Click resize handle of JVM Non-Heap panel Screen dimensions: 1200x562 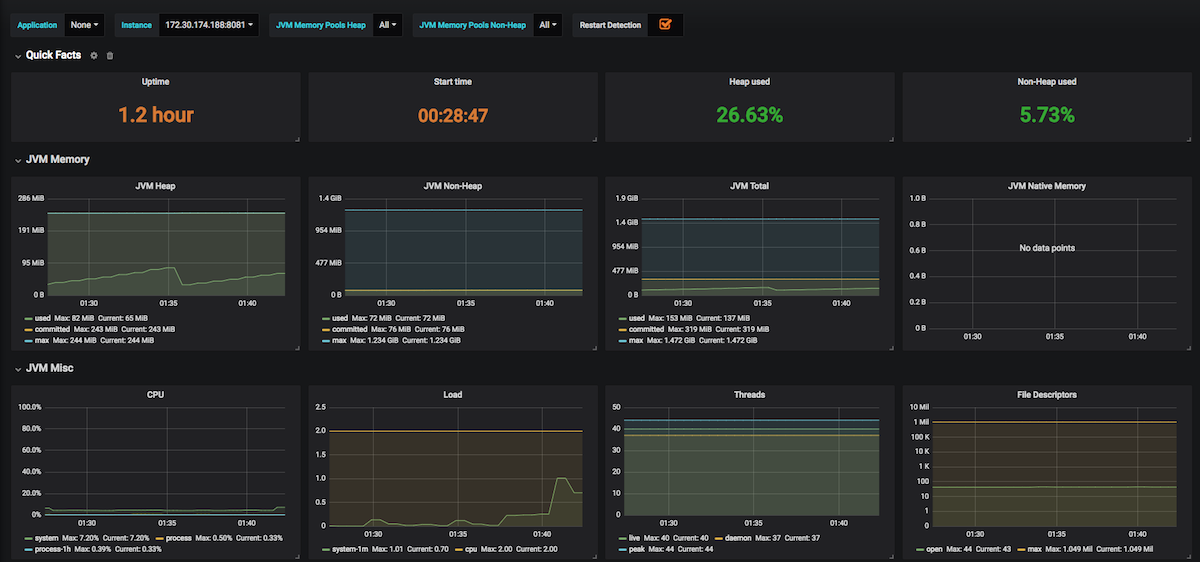coord(595,347)
